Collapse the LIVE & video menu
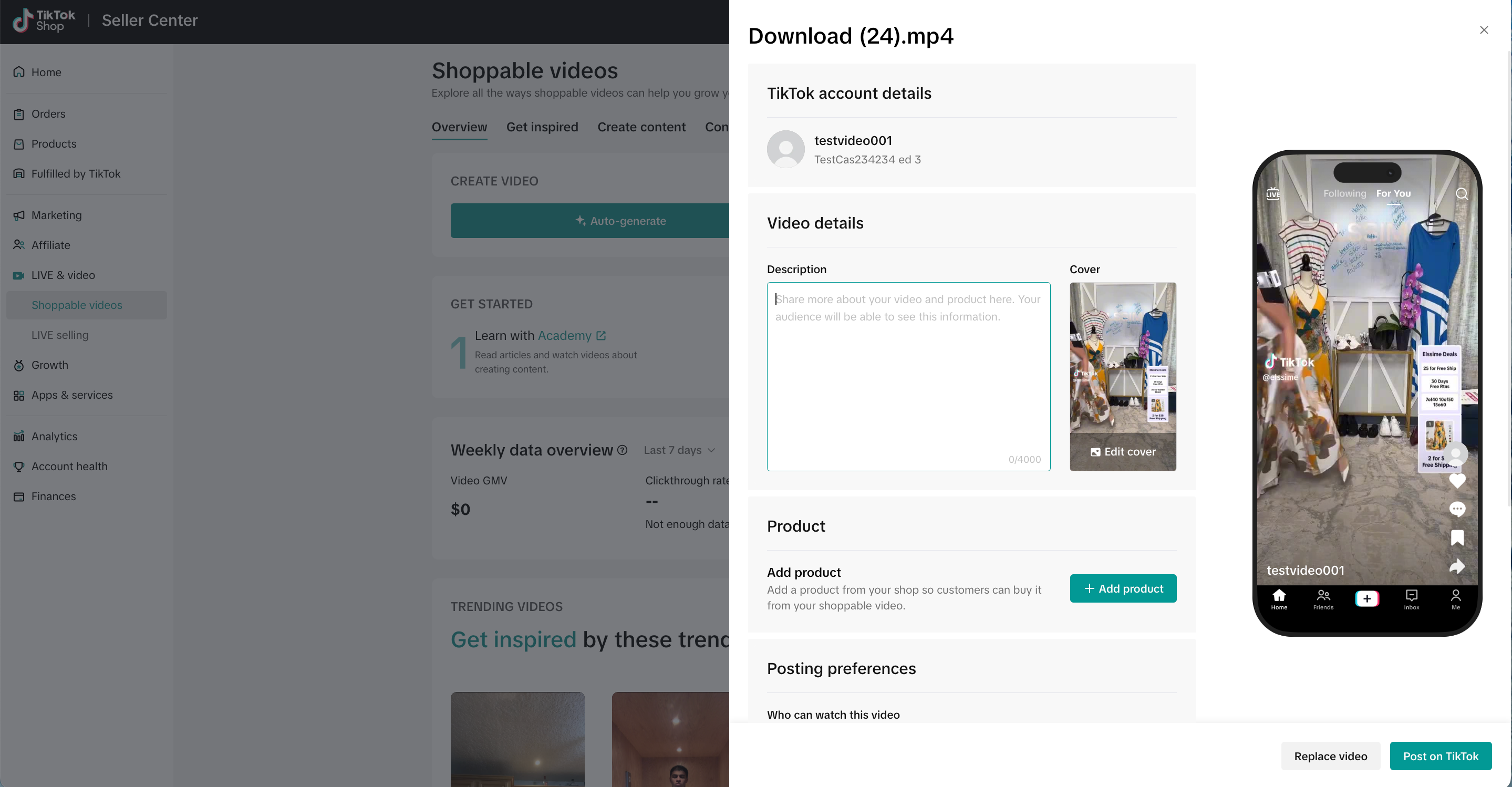 (x=63, y=275)
